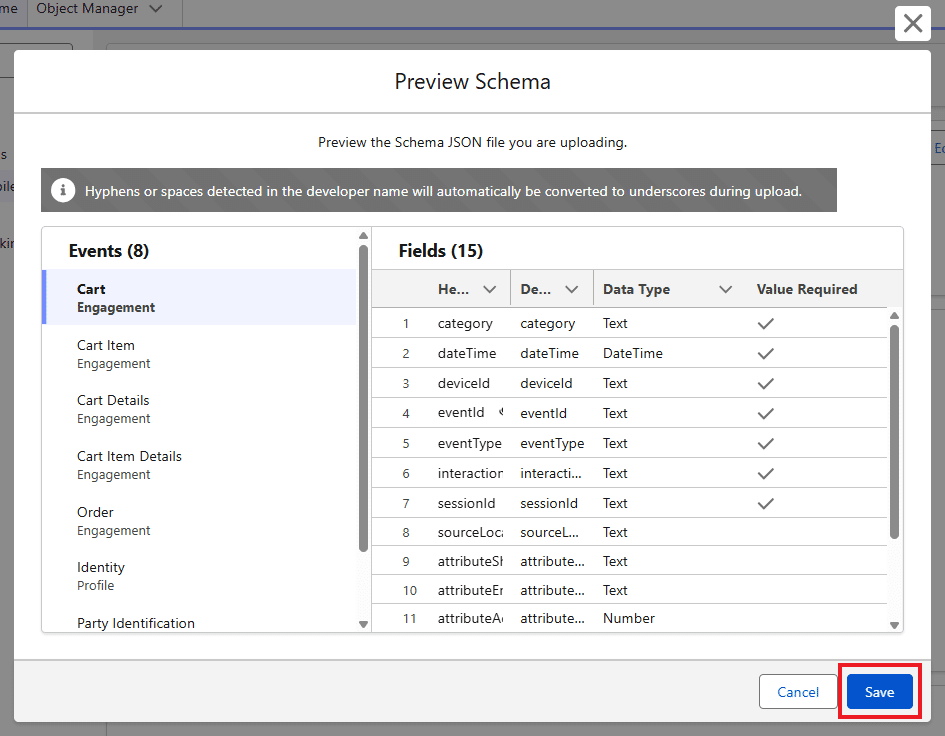Viewport: 945px width, 736px height.
Task: Select the Cart Details event
Action: (199, 409)
